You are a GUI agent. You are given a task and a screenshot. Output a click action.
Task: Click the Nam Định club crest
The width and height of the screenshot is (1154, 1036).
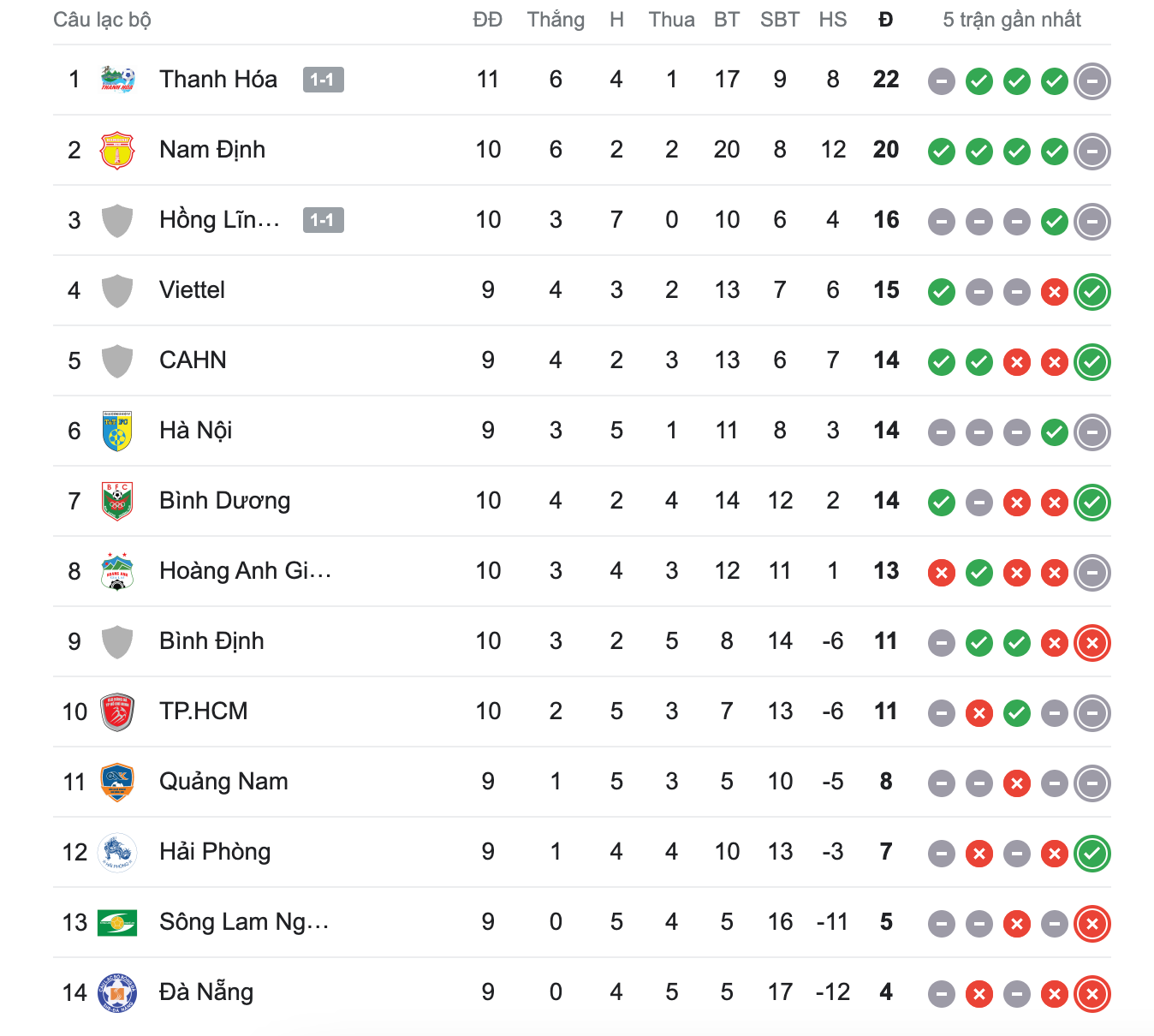[117, 151]
